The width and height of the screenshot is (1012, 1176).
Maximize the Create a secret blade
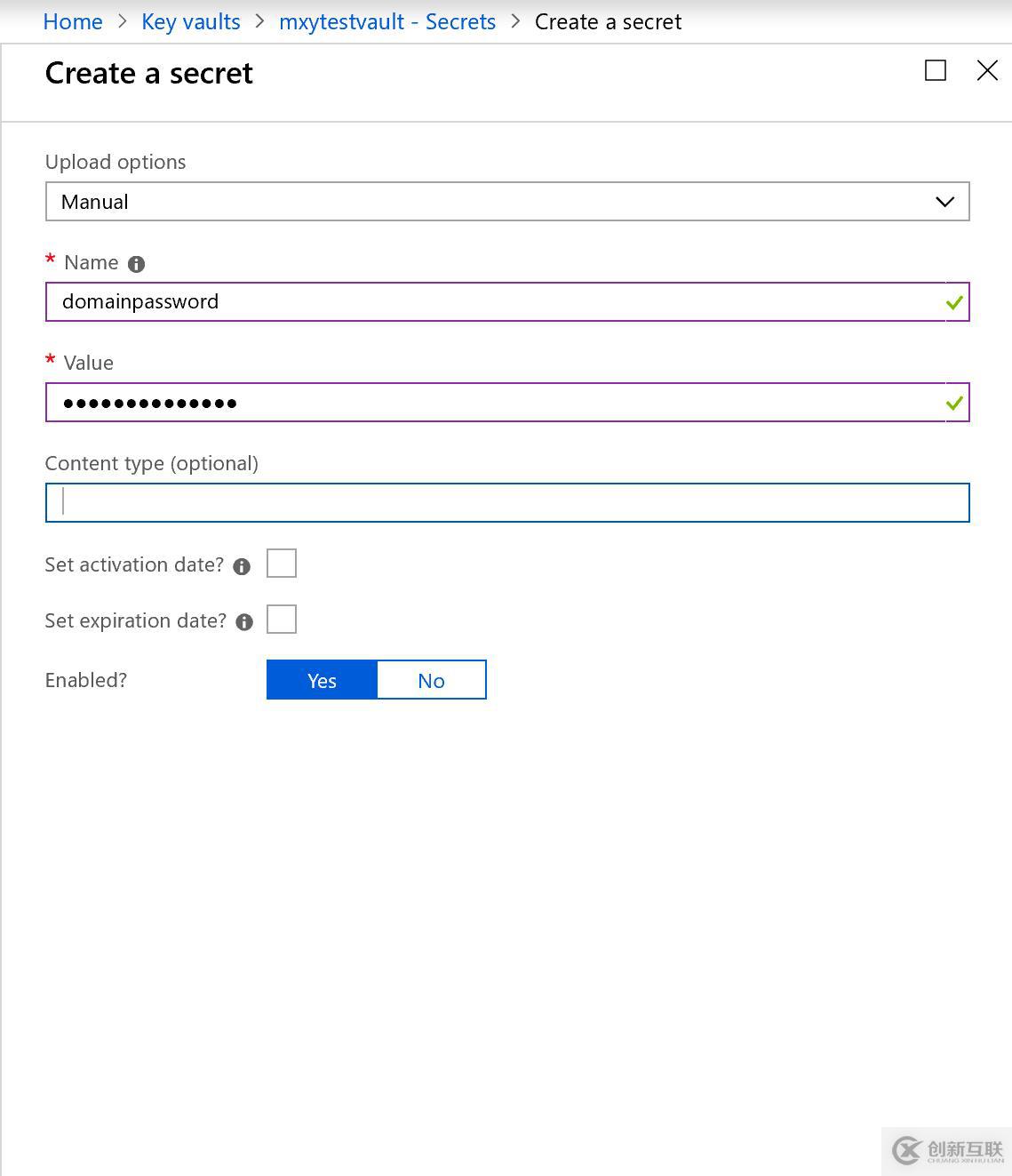click(936, 71)
